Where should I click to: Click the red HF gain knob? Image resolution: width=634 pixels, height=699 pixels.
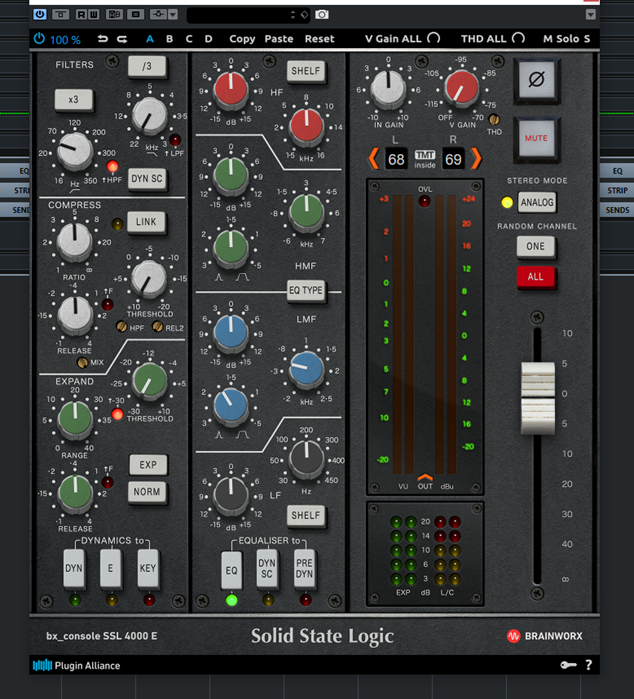point(231,90)
